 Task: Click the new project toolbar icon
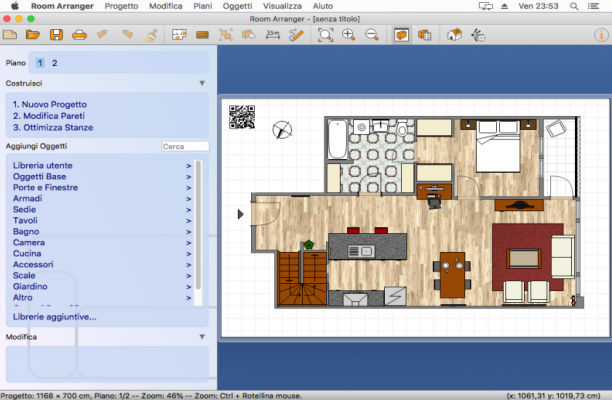(x=10, y=35)
